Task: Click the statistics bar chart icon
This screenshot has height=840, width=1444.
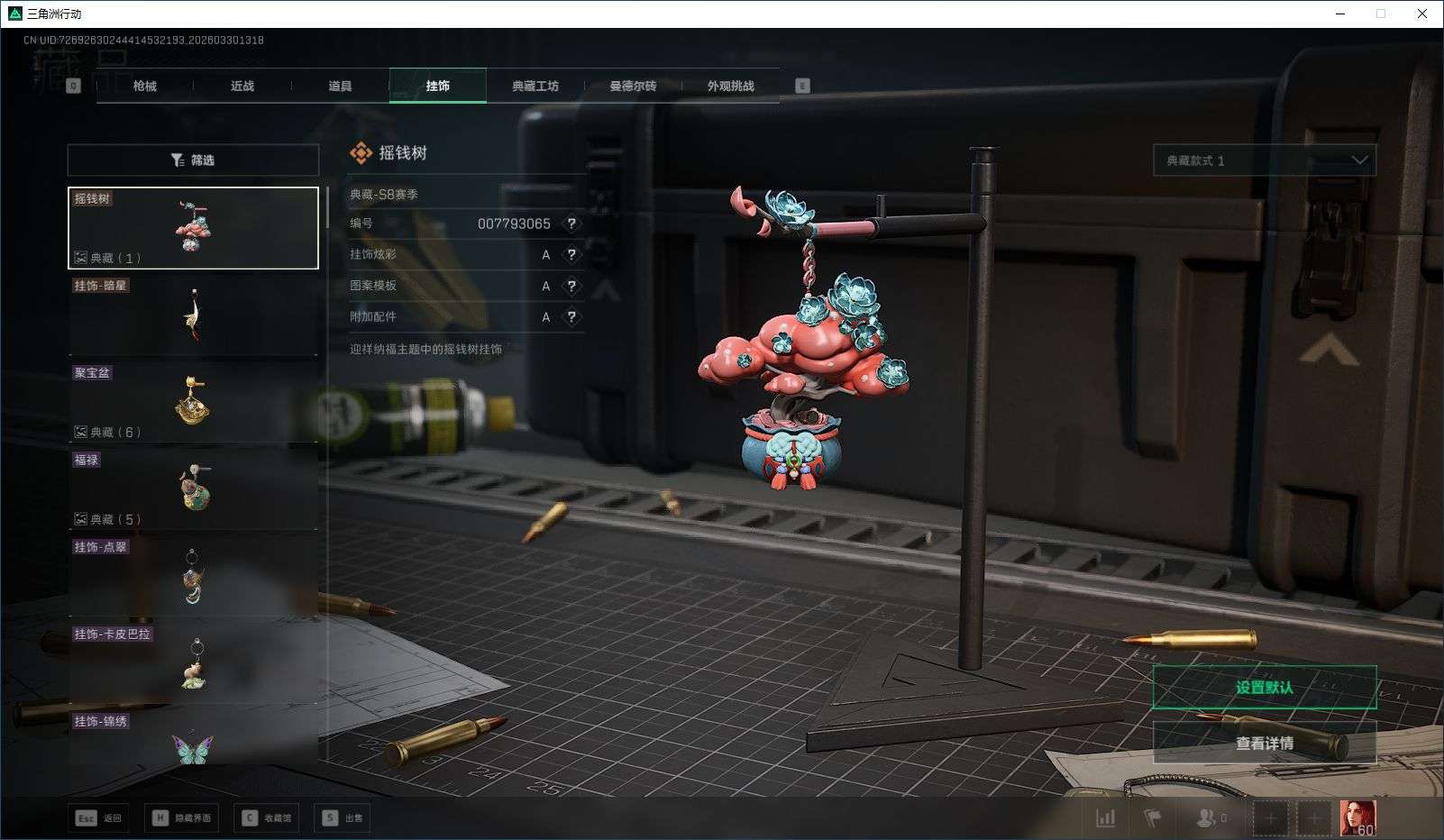Action: click(x=1105, y=817)
